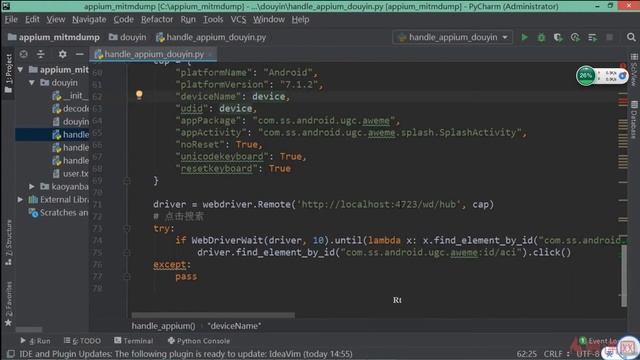Viewport: 640px width, 360px height.
Task: Click the UTF-8 encoding status entry
Action: coord(588,354)
